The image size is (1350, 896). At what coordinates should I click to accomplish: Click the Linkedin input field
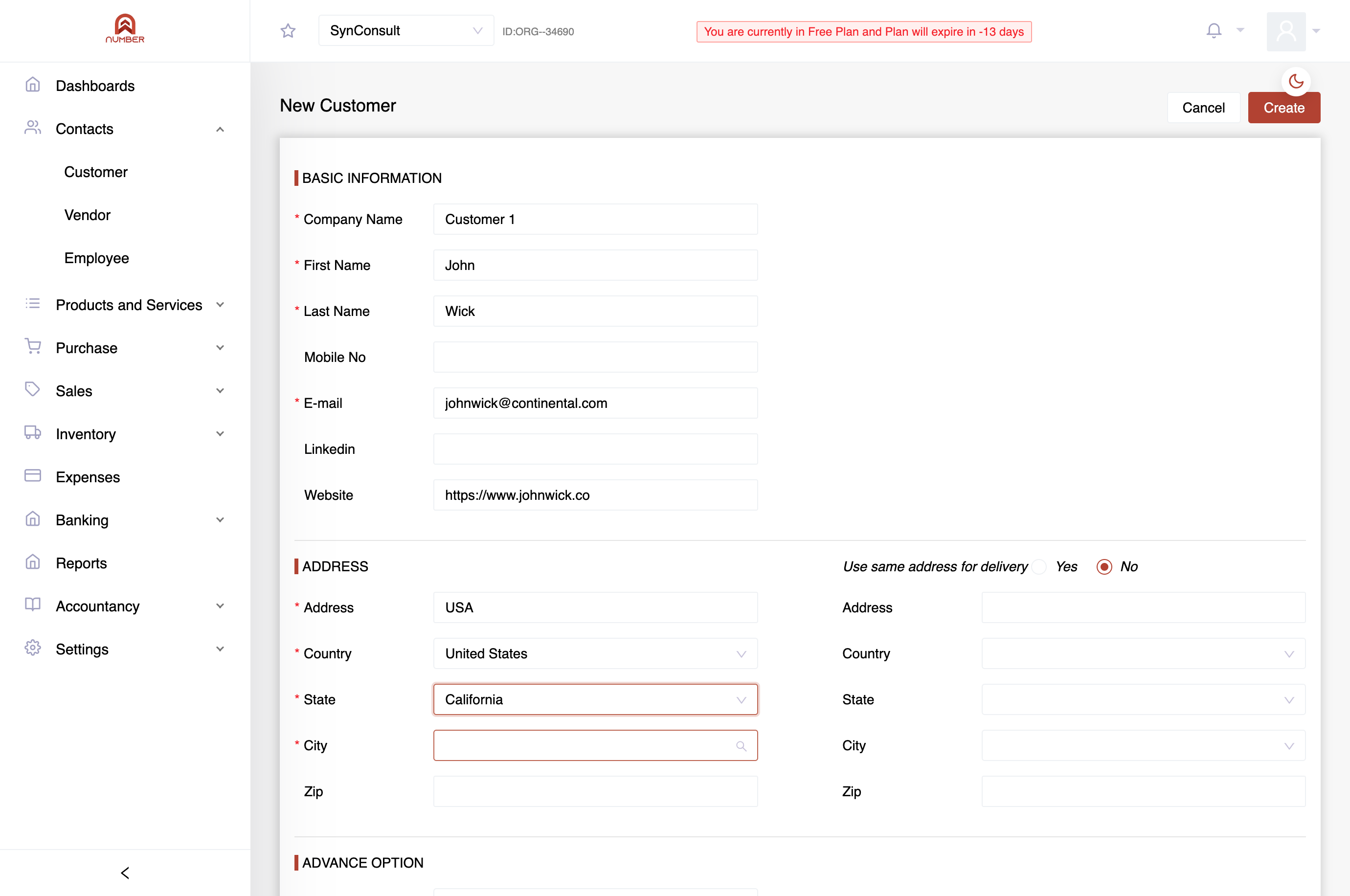click(x=595, y=448)
